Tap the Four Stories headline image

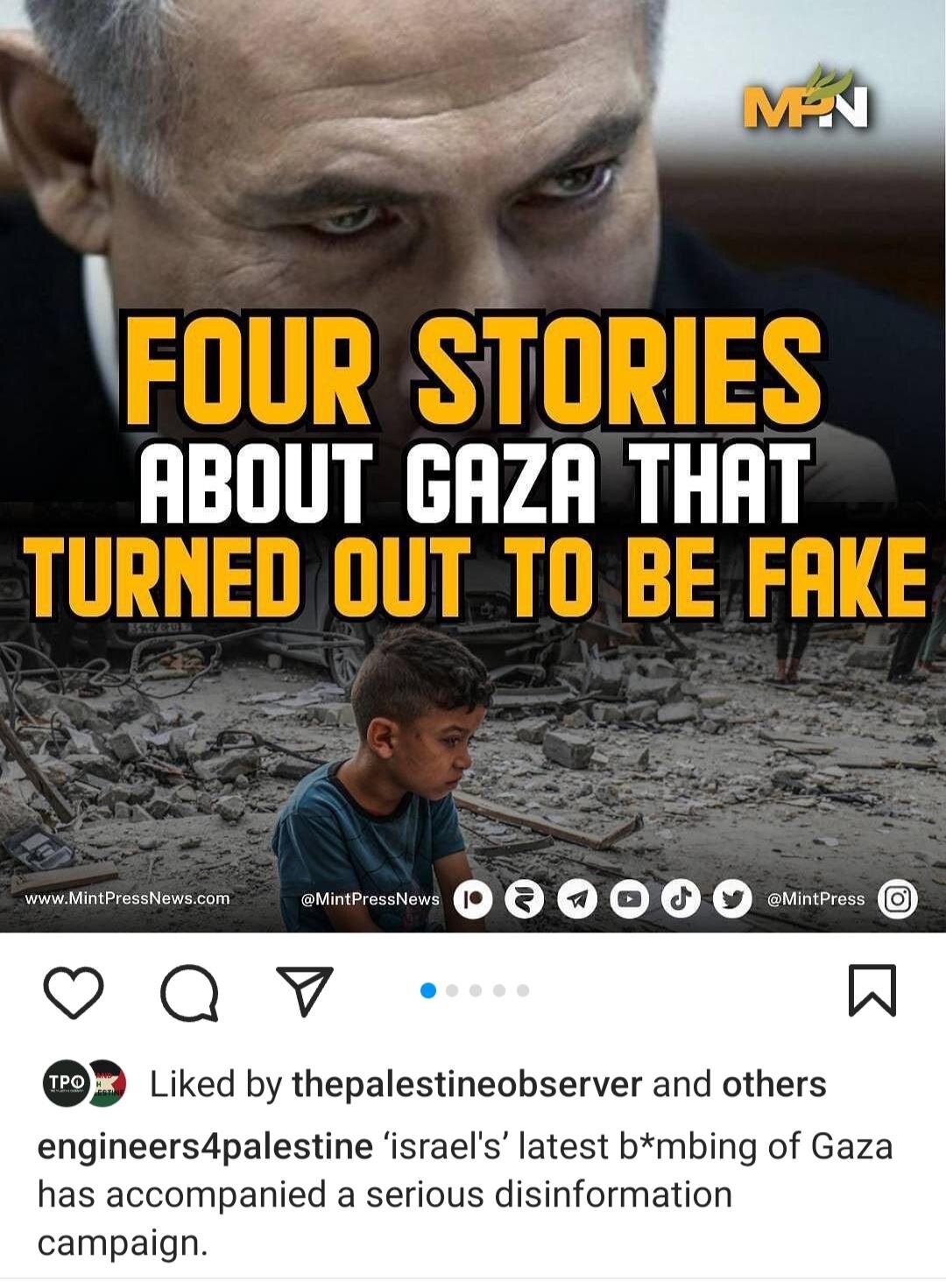[473, 466]
